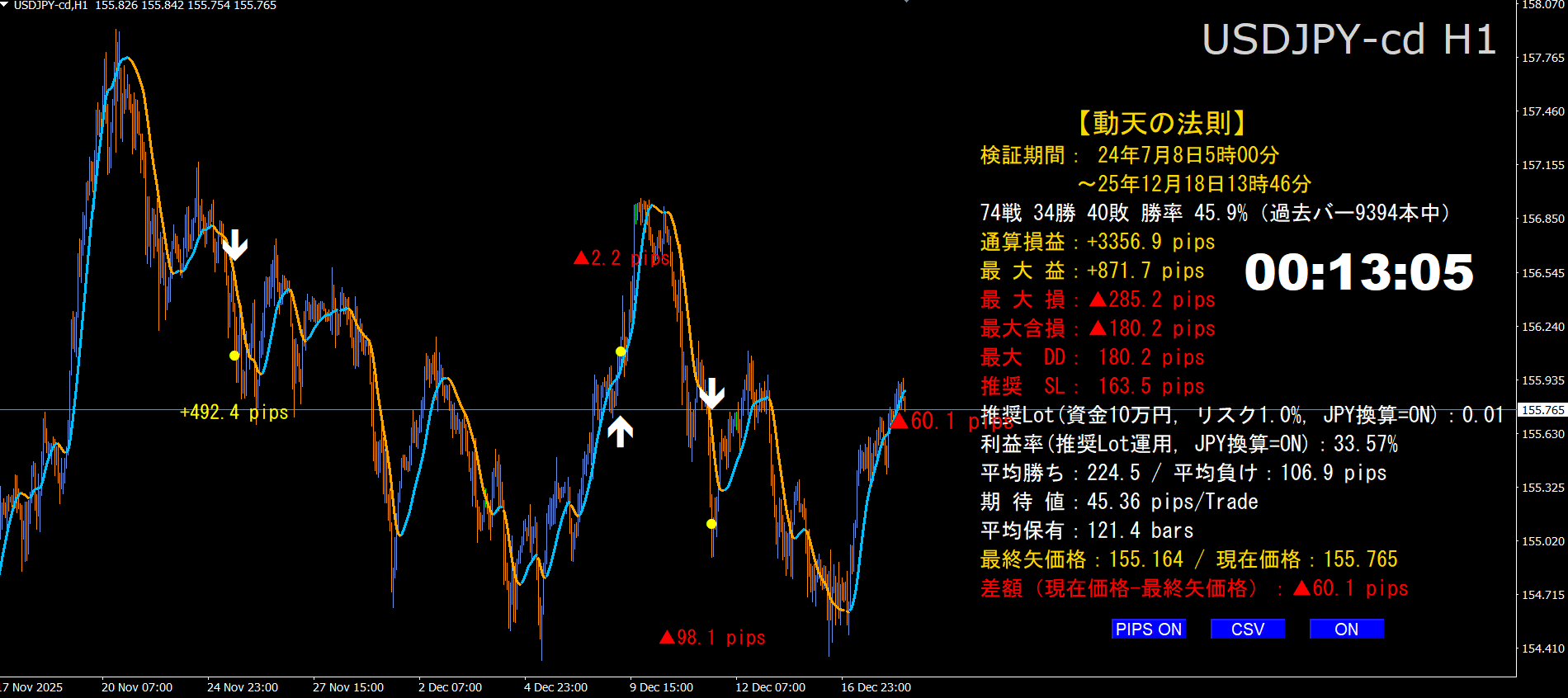The height and width of the screenshot is (698, 1568).
Task: Click the "【動天の法則】" heading
Action: [x=1161, y=123]
